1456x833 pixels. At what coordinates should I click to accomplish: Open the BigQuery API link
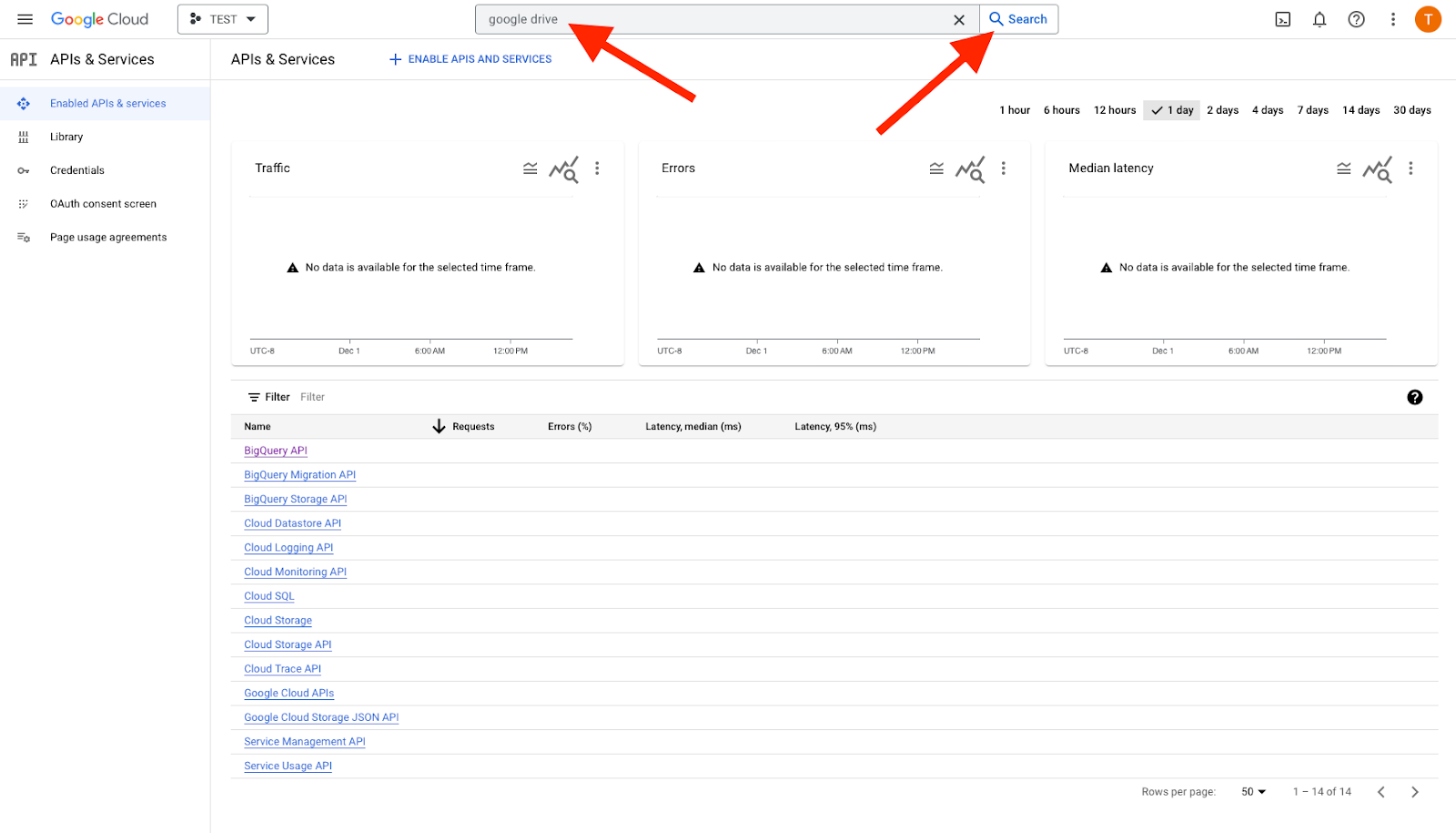[x=275, y=450]
